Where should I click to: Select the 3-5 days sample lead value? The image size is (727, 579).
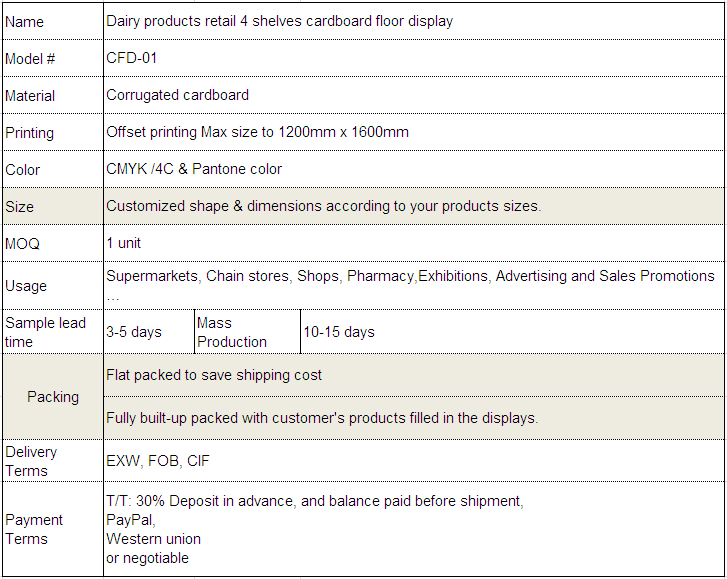point(134,332)
